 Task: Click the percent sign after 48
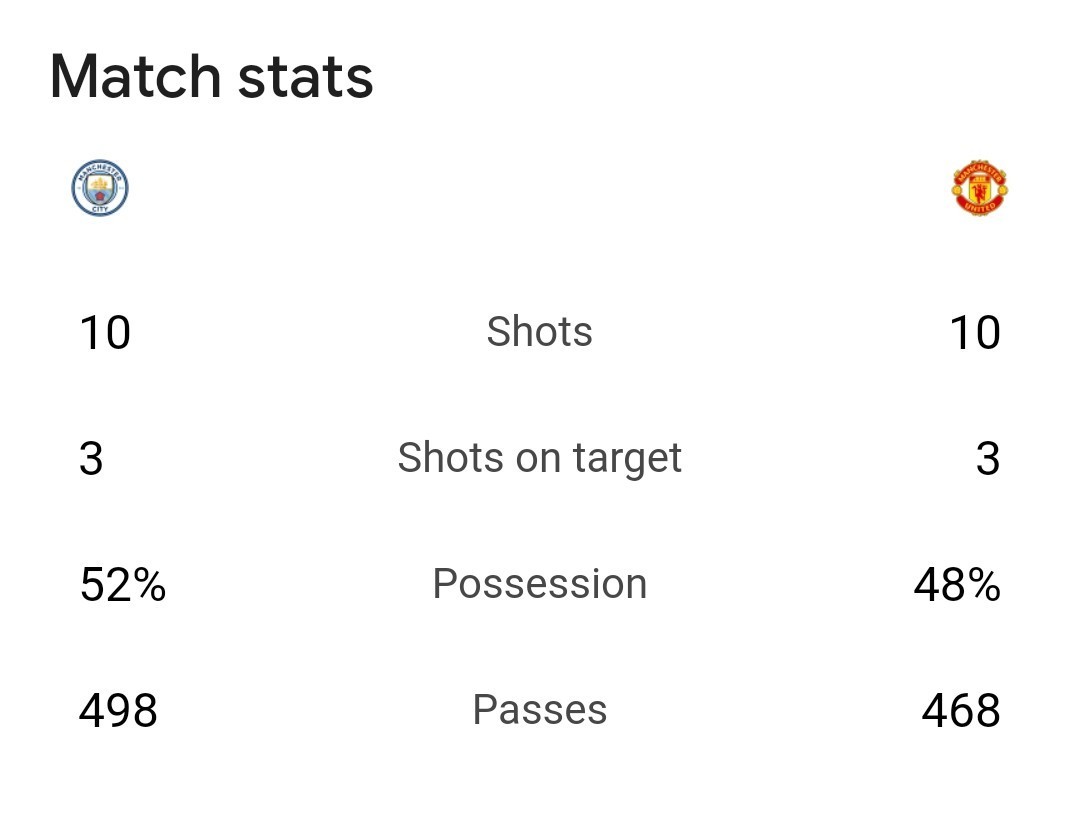pyautogui.click(x=984, y=585)
